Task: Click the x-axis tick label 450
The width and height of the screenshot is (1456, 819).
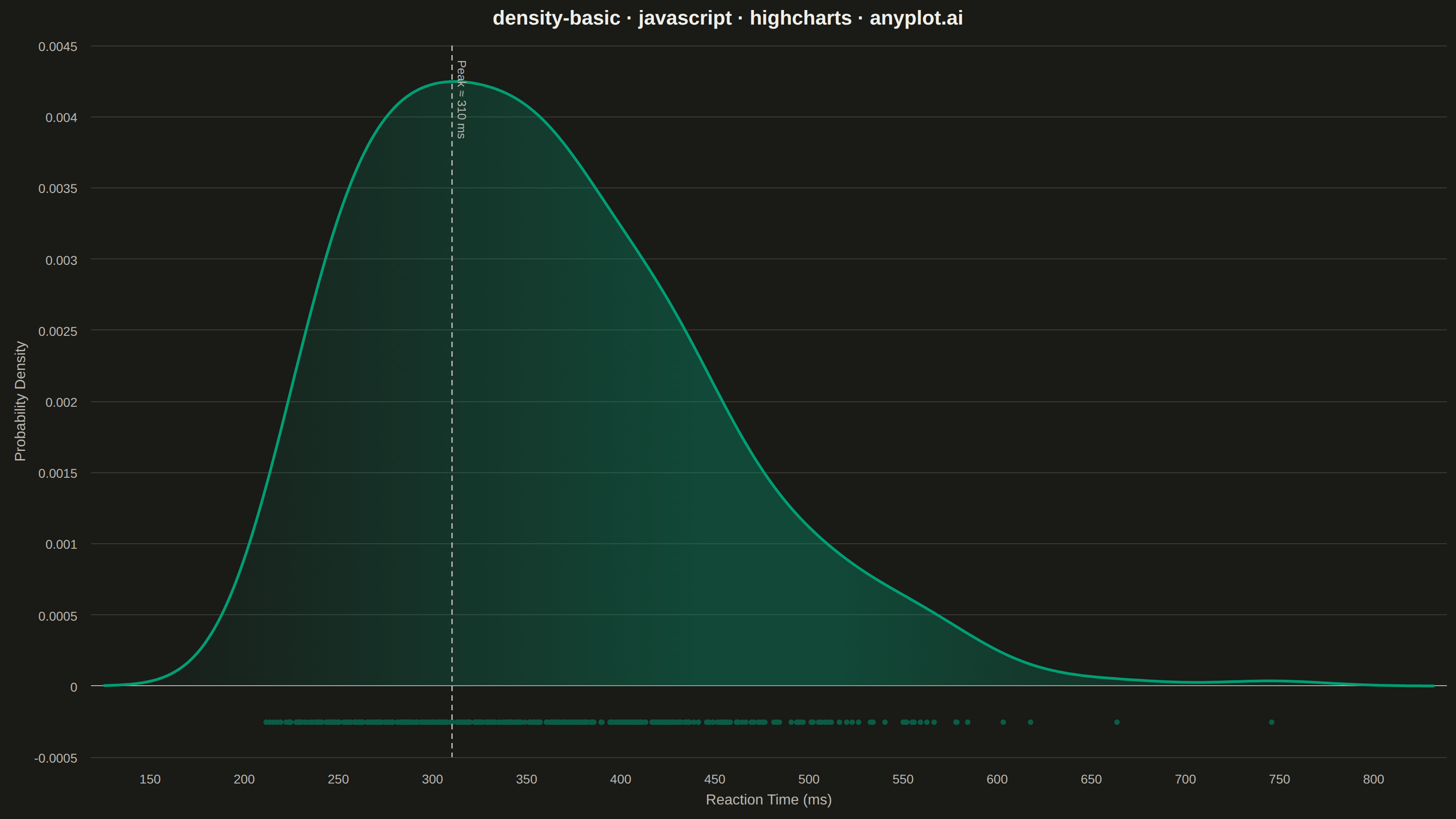Action: pos(714,779)
